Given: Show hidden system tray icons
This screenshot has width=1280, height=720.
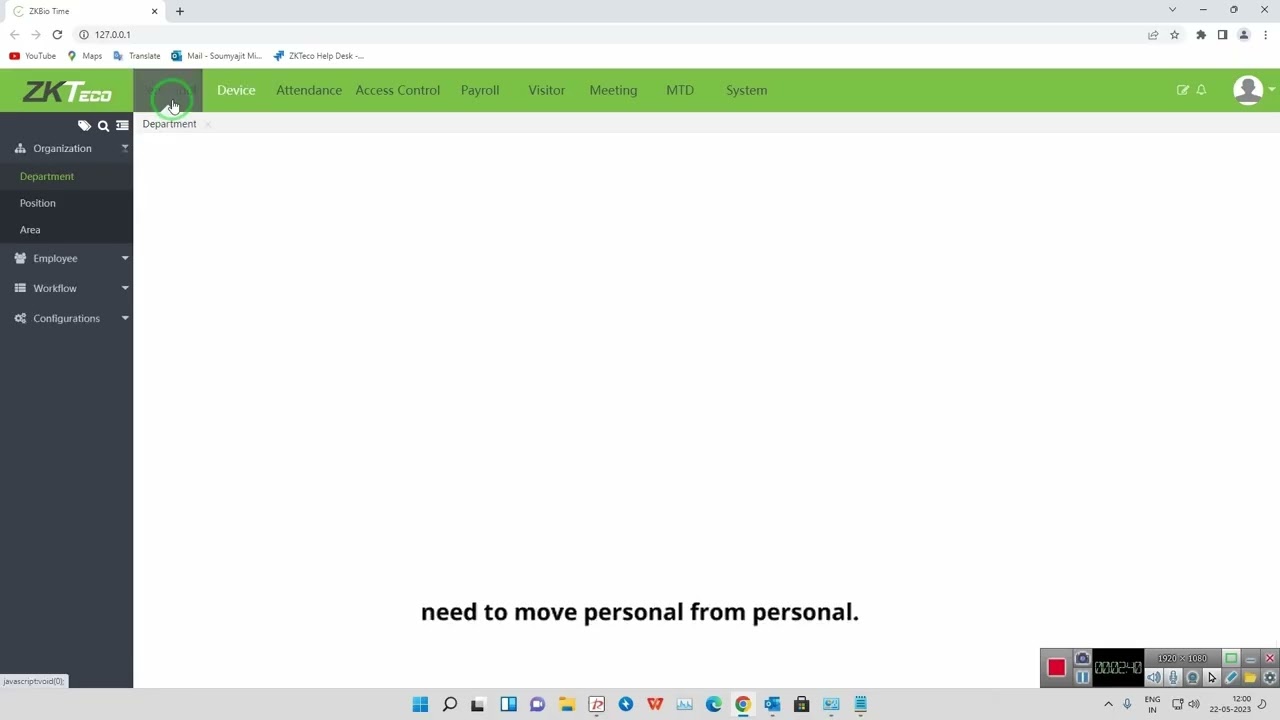Looking at the screenshot, I should pos(1108,704).
